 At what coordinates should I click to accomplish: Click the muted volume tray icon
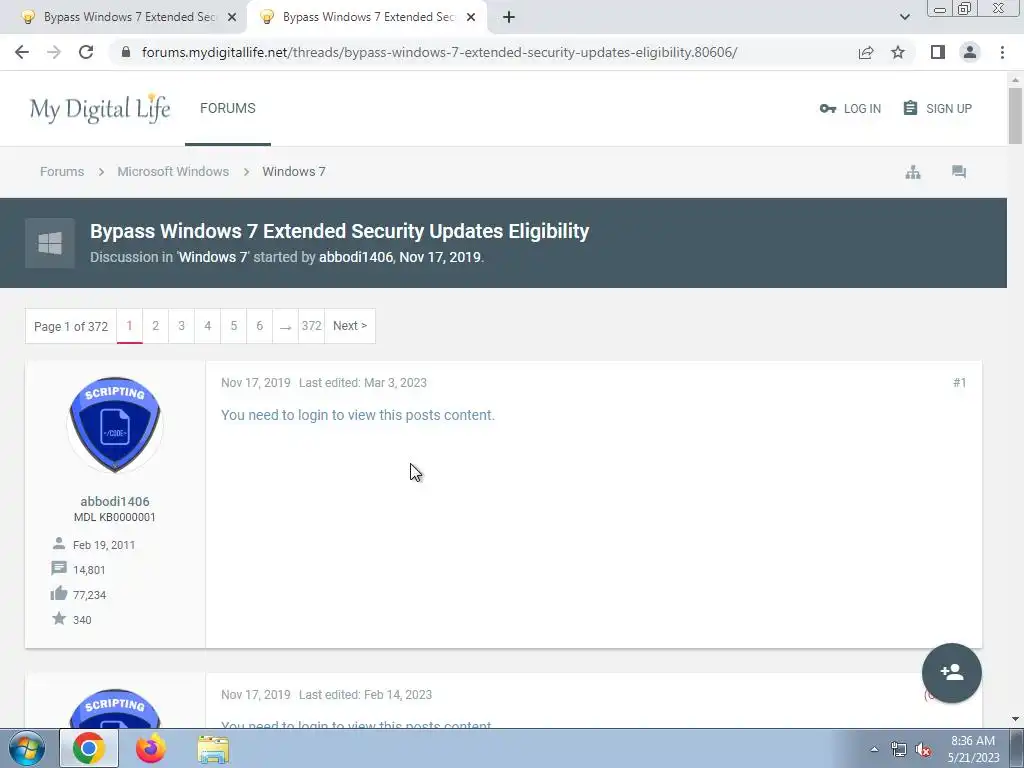[923, 749]
